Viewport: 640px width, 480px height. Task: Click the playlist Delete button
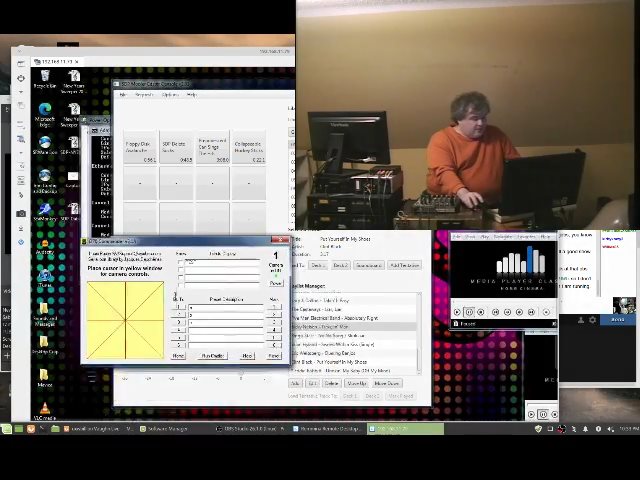331,383
